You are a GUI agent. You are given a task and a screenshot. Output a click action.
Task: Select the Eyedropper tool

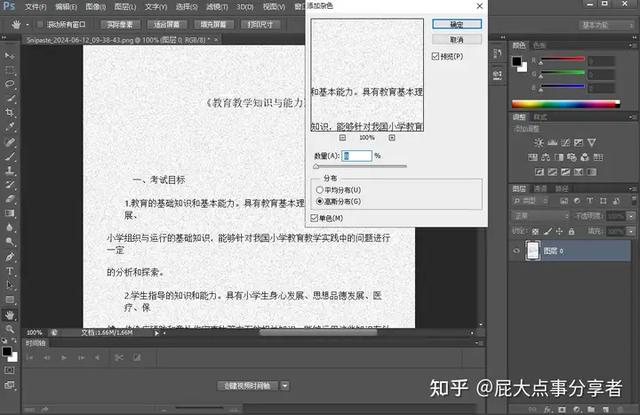pyautogui.click(x=9, y=127)
